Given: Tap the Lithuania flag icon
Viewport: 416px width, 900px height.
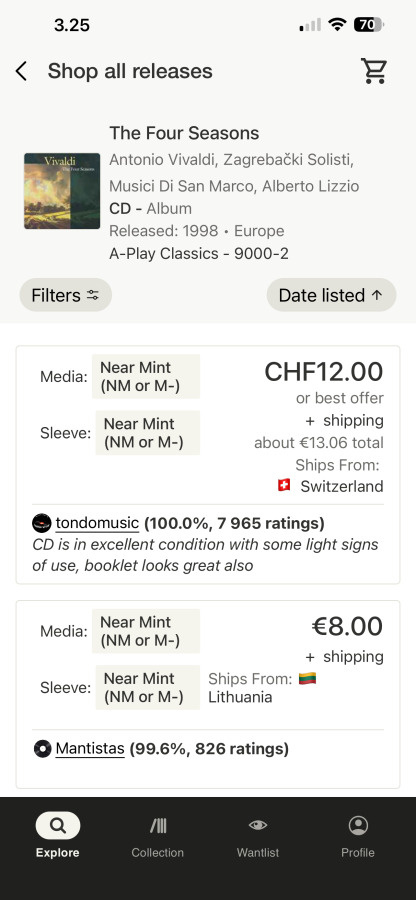Looking at the screenshot, I should pos(308,678).
